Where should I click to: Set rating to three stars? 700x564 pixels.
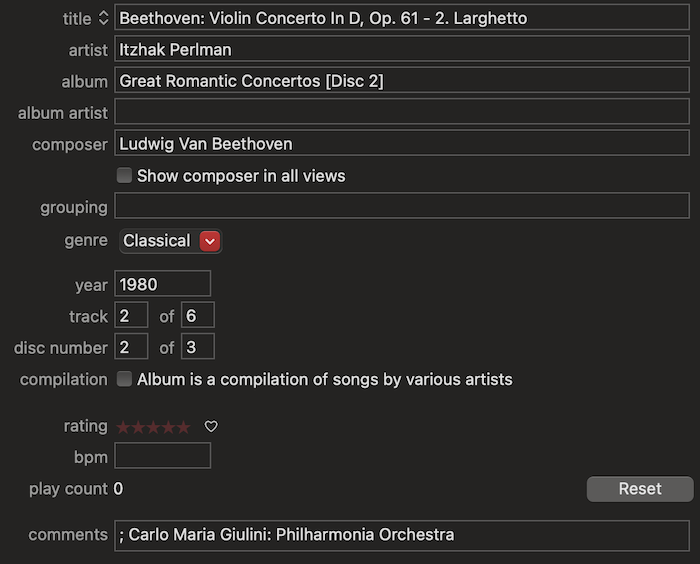coord(153,427)
